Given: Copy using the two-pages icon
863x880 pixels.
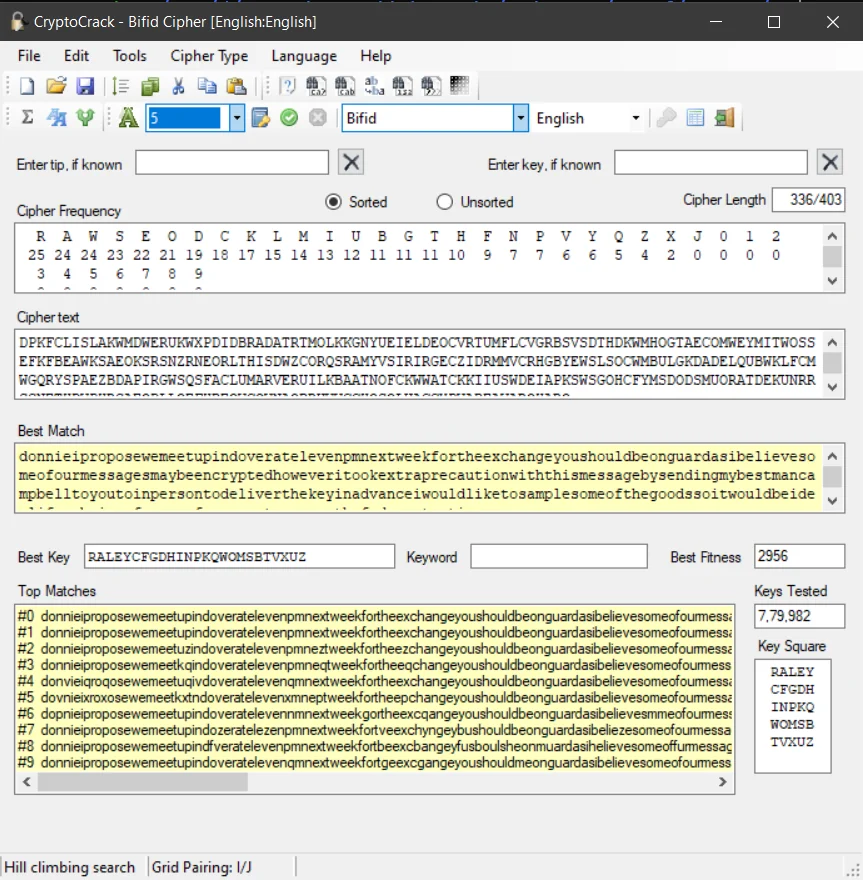Looking at the screenshot, I should [207, 86].
